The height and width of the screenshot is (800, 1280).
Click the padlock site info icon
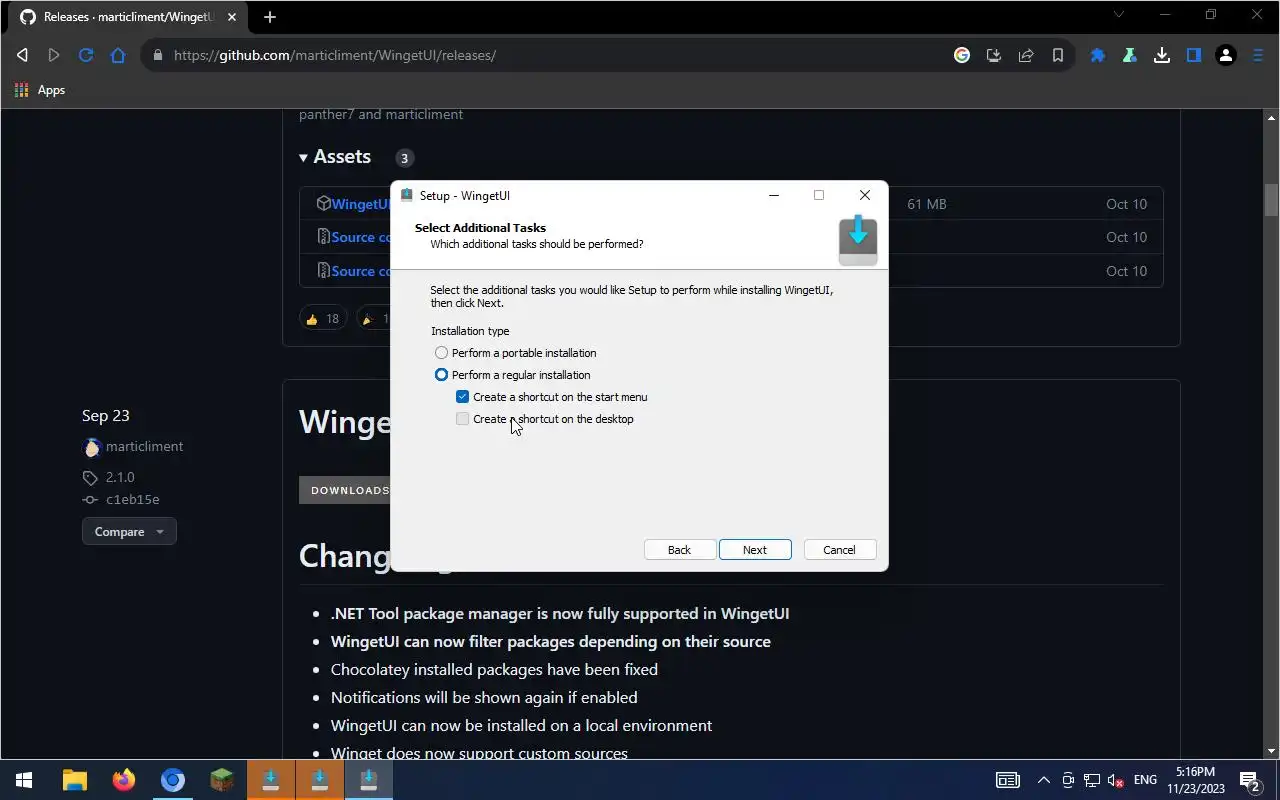(x=157, y=55)
